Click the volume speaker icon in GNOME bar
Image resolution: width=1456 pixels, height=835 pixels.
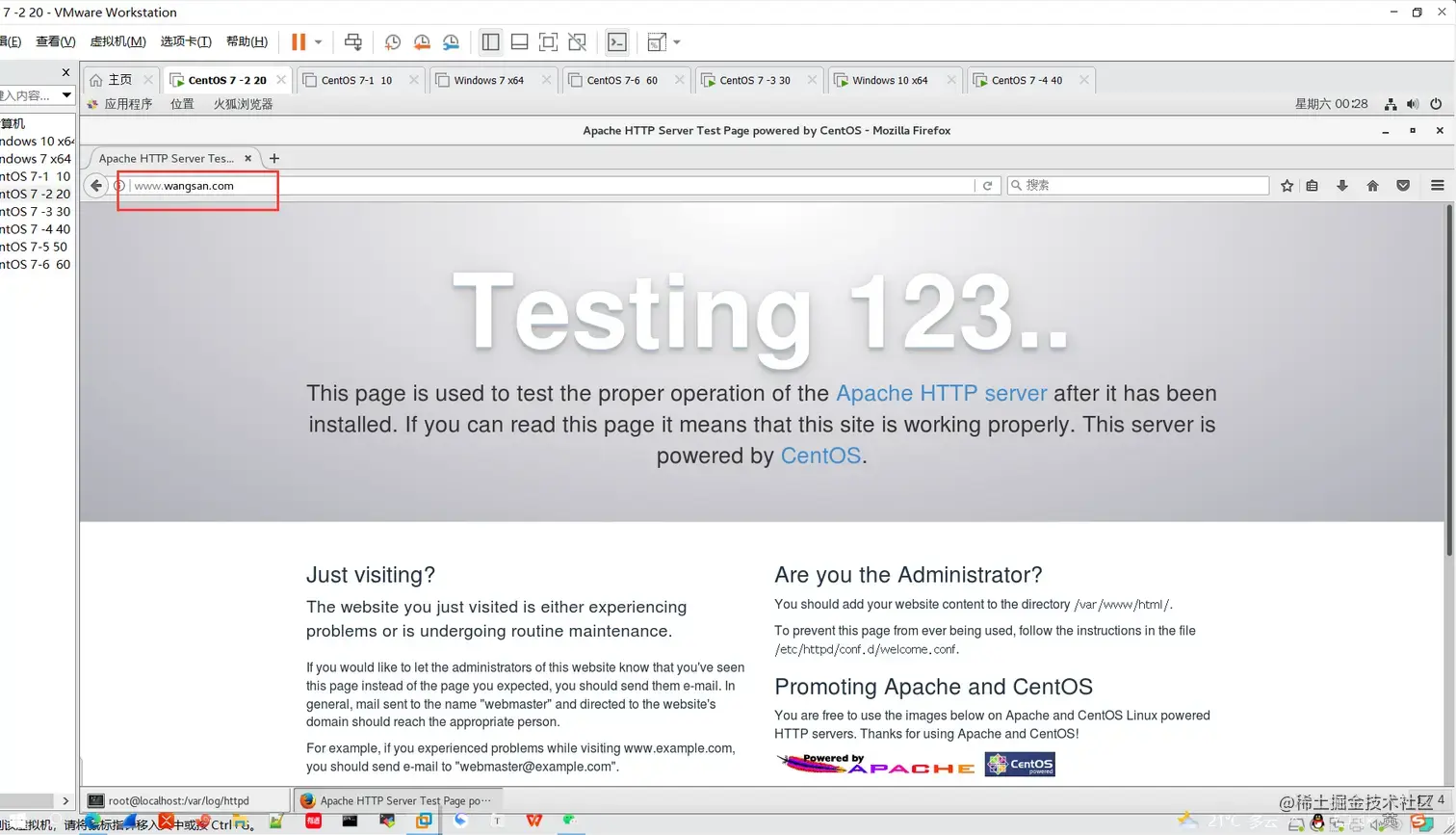pyautogui.click(x=1413, y=104)
